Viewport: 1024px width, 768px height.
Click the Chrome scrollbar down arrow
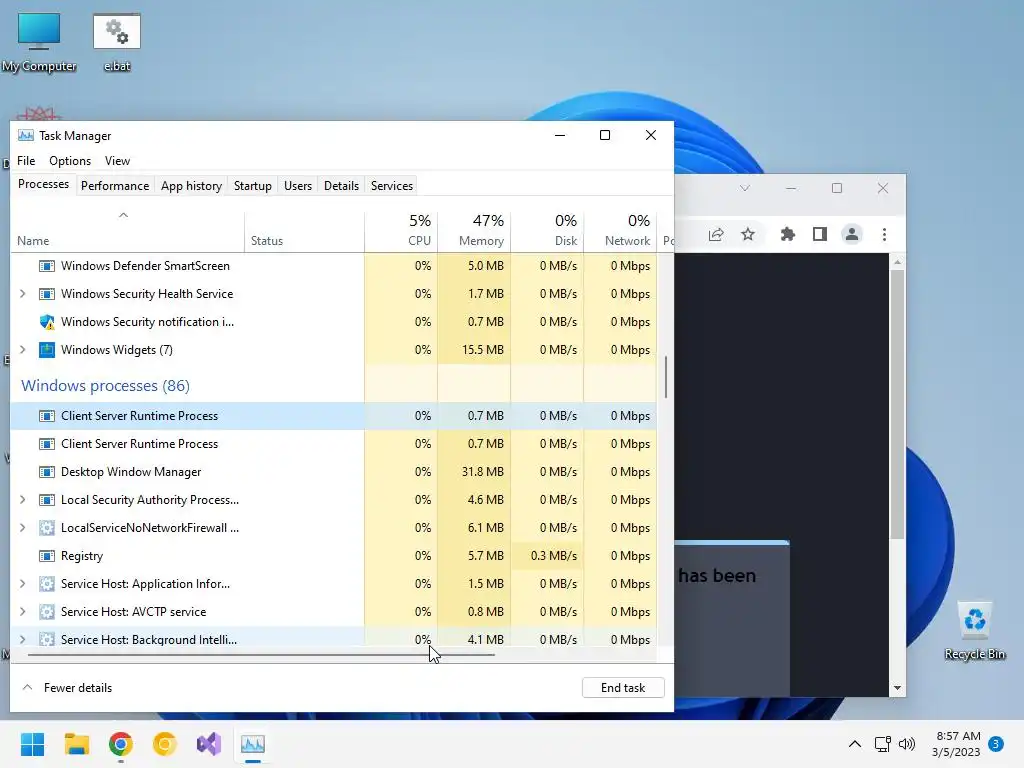coord(897,688)
